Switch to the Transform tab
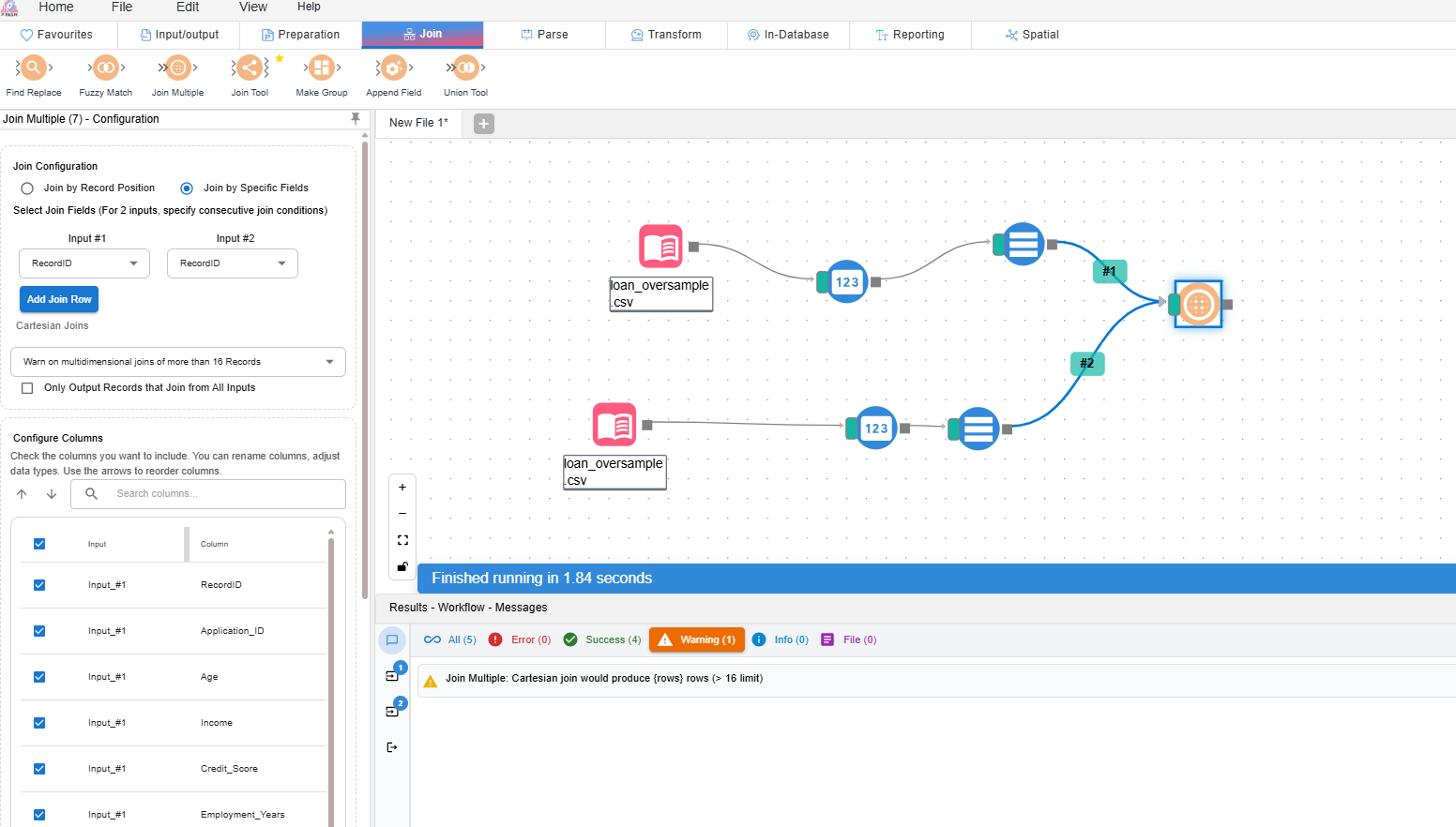Viewport: 1456px width, 827px height. [666, 35]
